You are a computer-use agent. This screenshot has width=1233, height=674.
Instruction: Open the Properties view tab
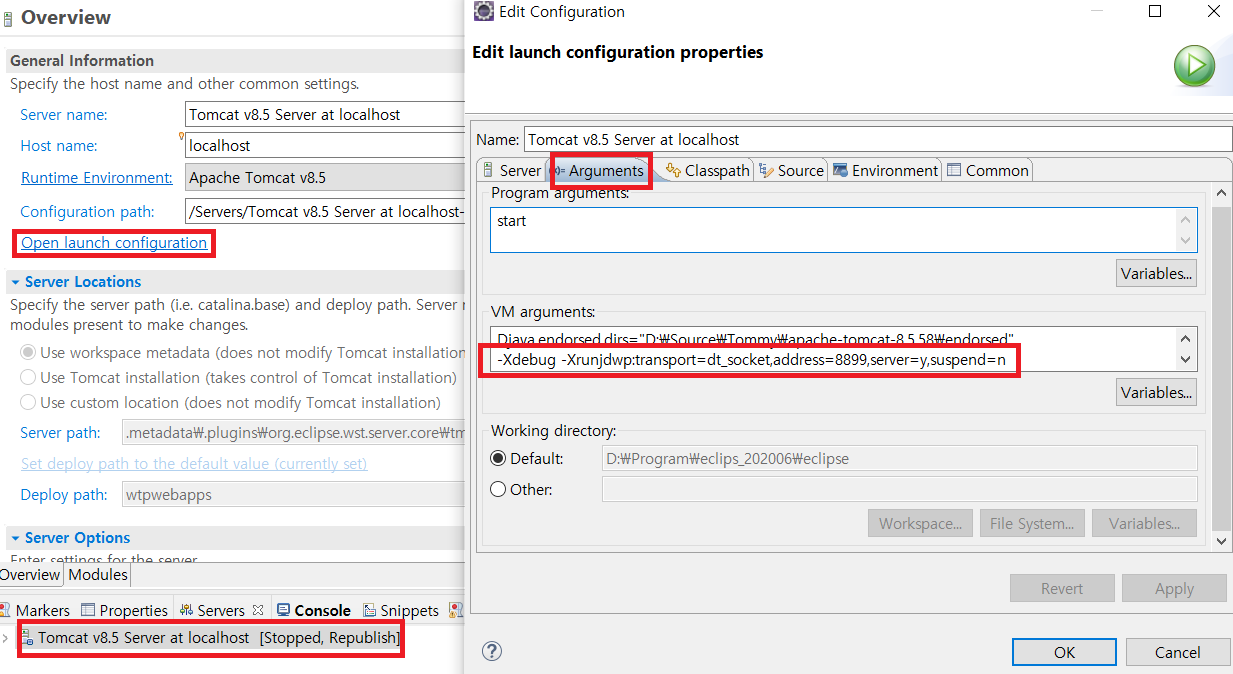(124, 610)
